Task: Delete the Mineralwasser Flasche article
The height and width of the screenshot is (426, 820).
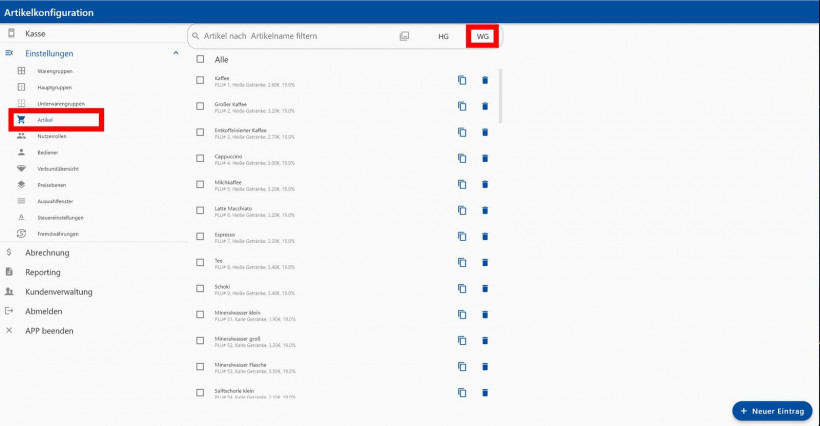Action: pyautogui.click(x=485, y=366)
